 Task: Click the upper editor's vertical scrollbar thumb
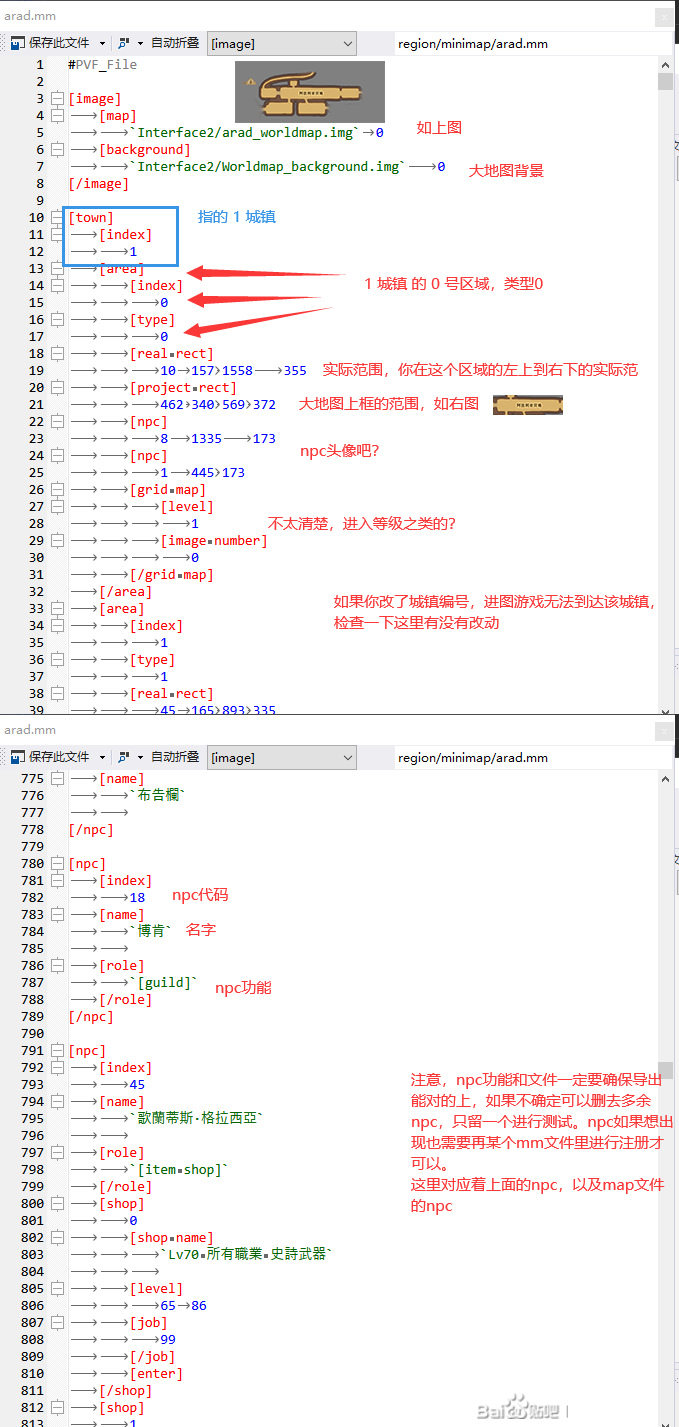click(666, 82)
